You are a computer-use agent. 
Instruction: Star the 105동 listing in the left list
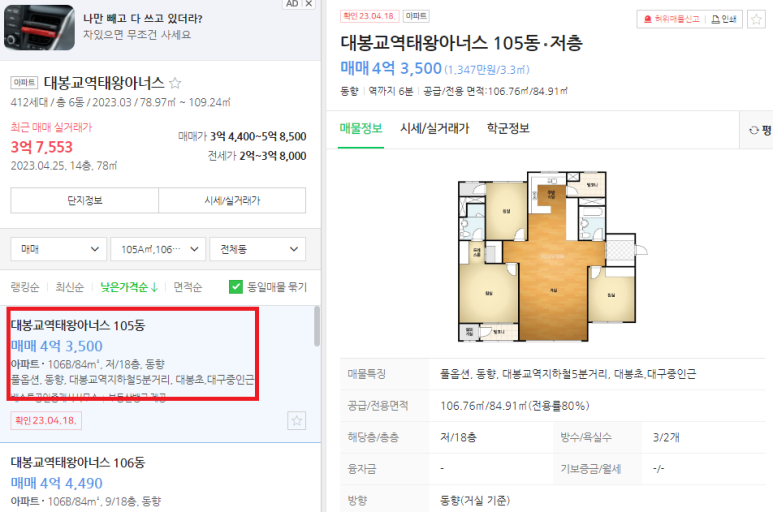(x=296, y=420)
